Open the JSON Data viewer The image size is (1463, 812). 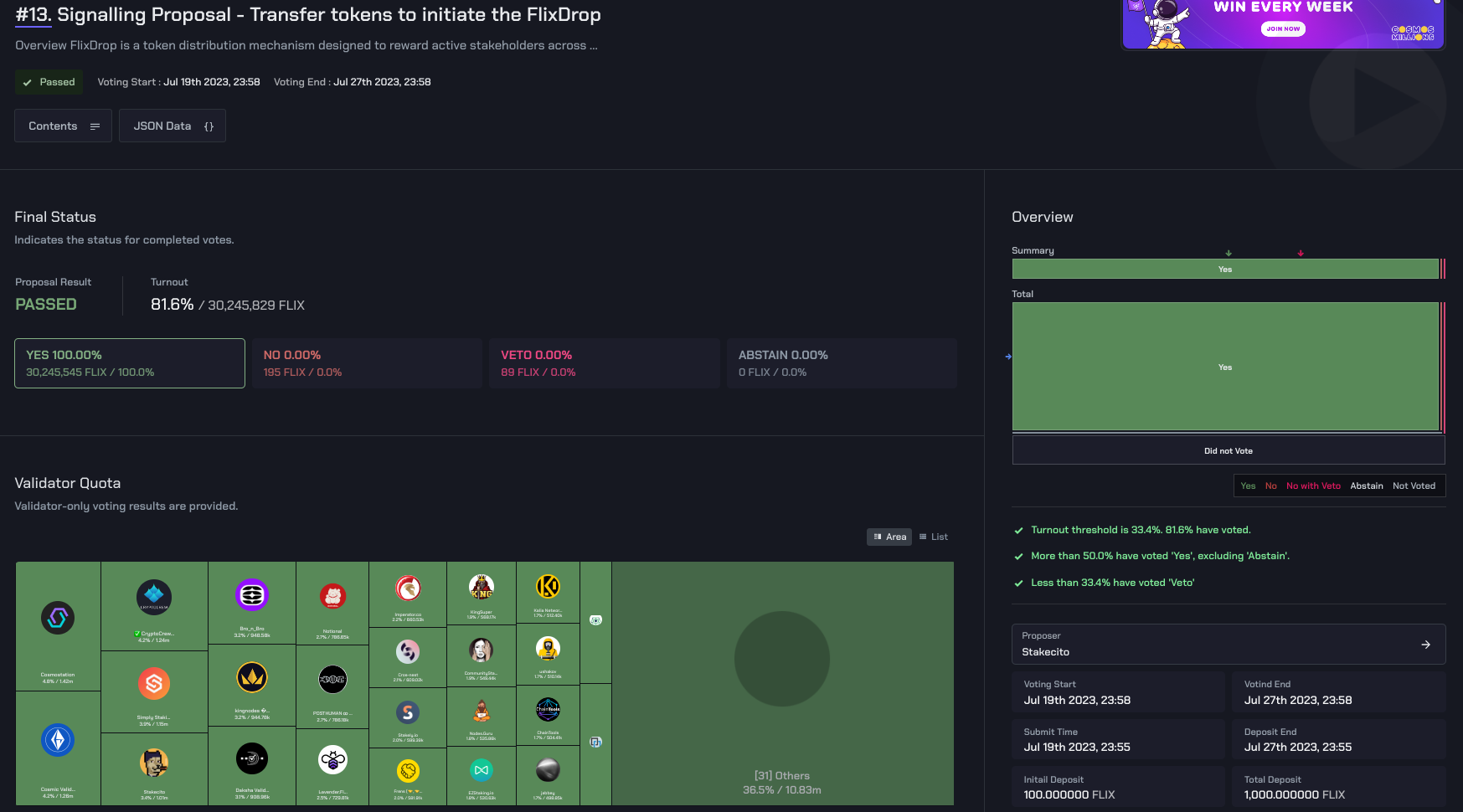click(x=173, y=126)
